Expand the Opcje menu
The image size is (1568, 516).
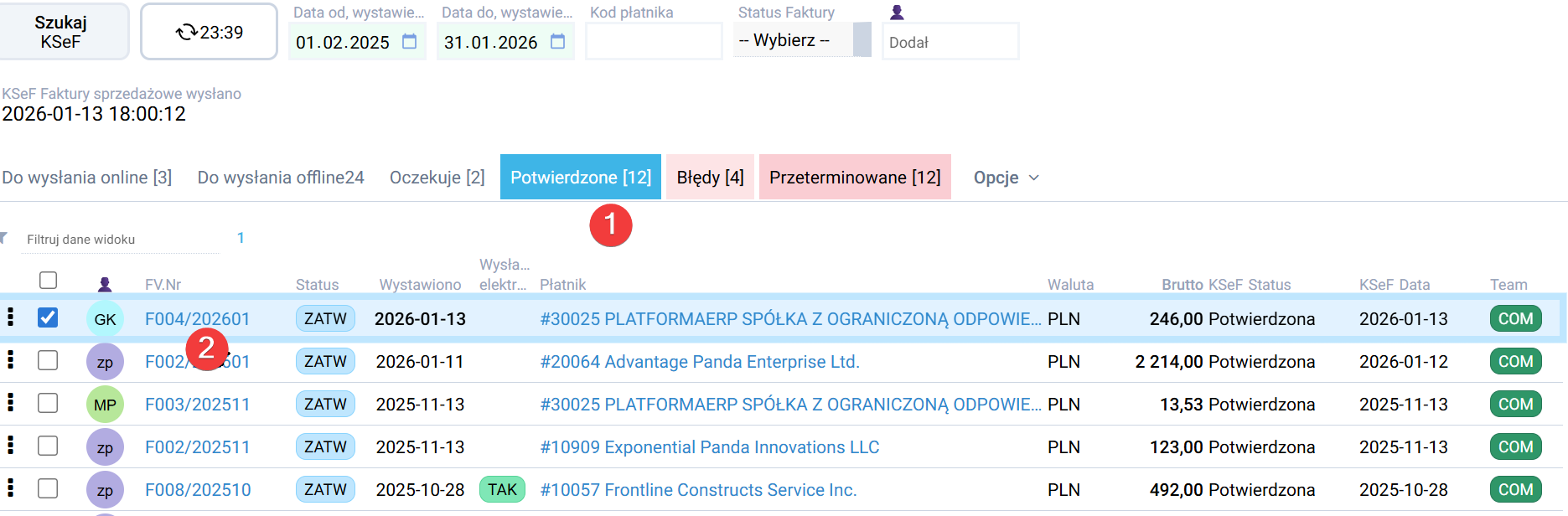pos(1004,177)
